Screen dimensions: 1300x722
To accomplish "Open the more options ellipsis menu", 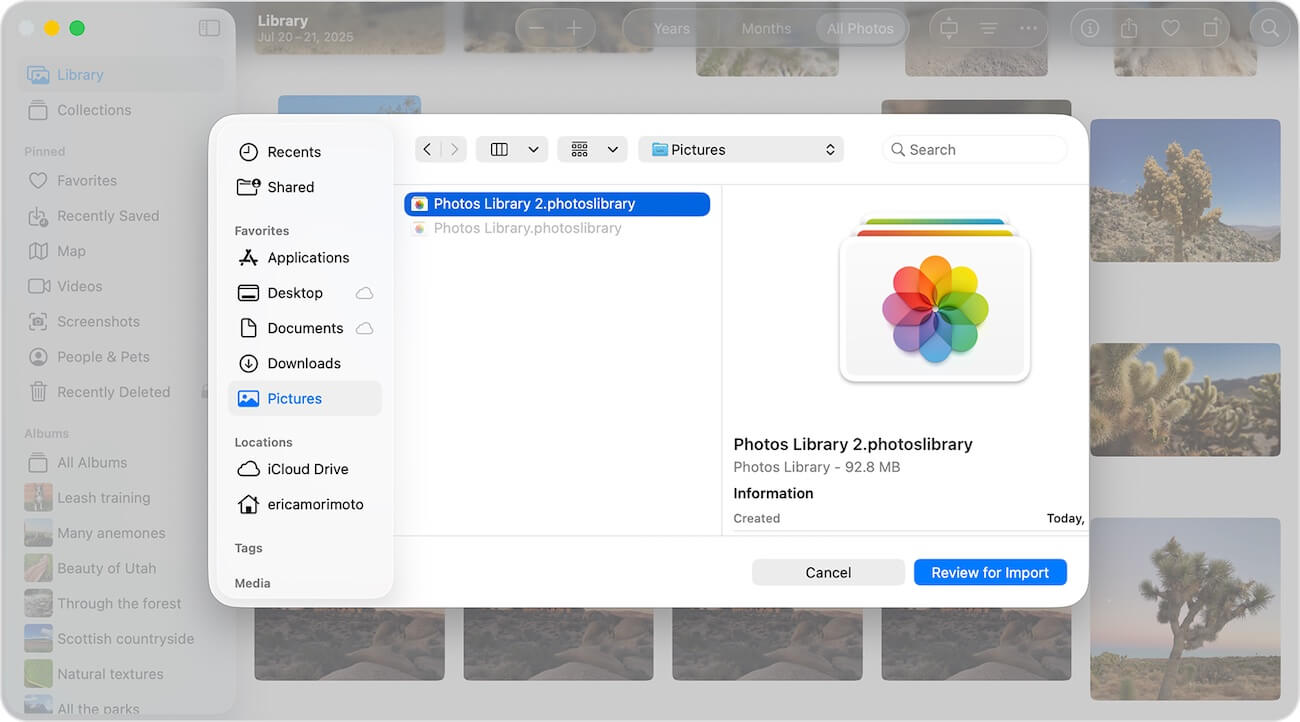I will point(1028,28).
